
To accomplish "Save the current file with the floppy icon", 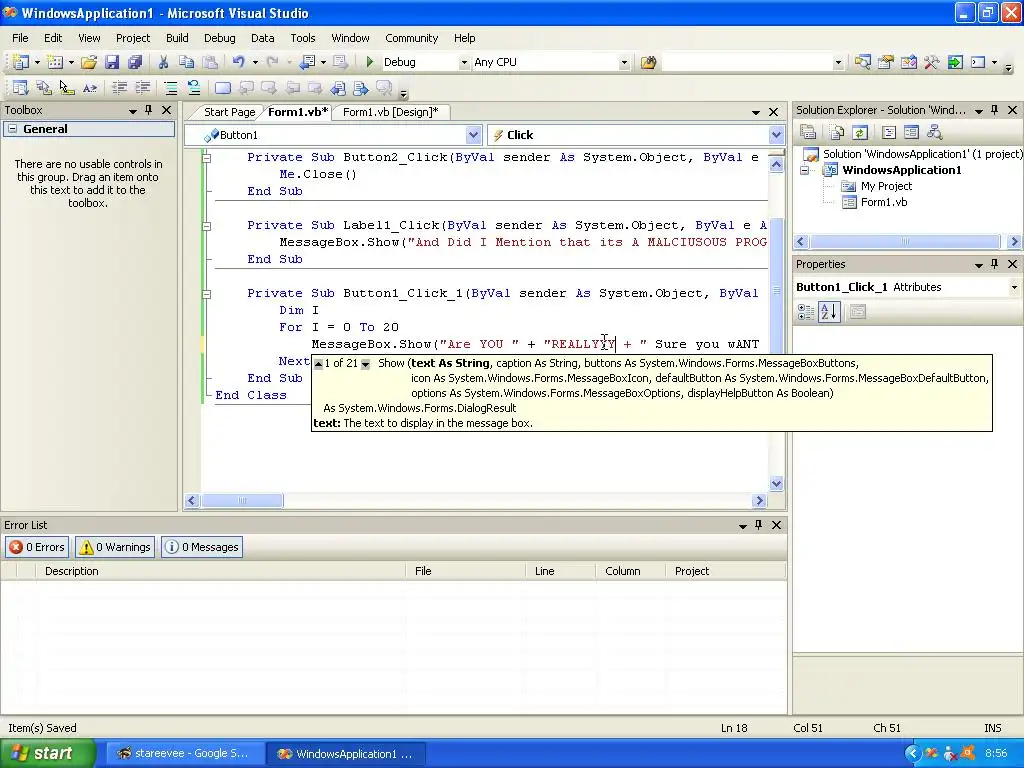I will click(x=112, y=62).
